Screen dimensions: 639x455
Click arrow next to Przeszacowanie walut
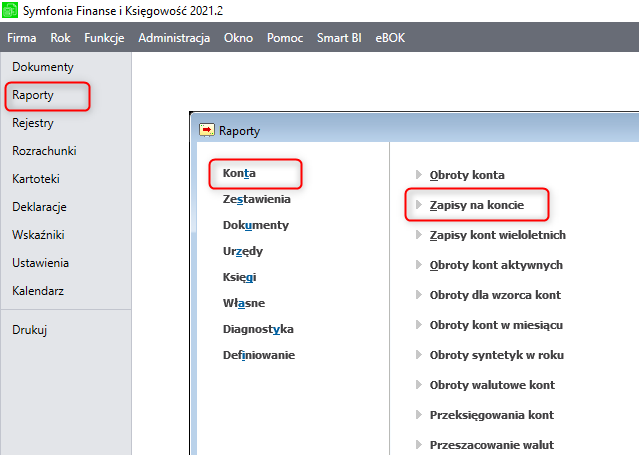point(419,444)
